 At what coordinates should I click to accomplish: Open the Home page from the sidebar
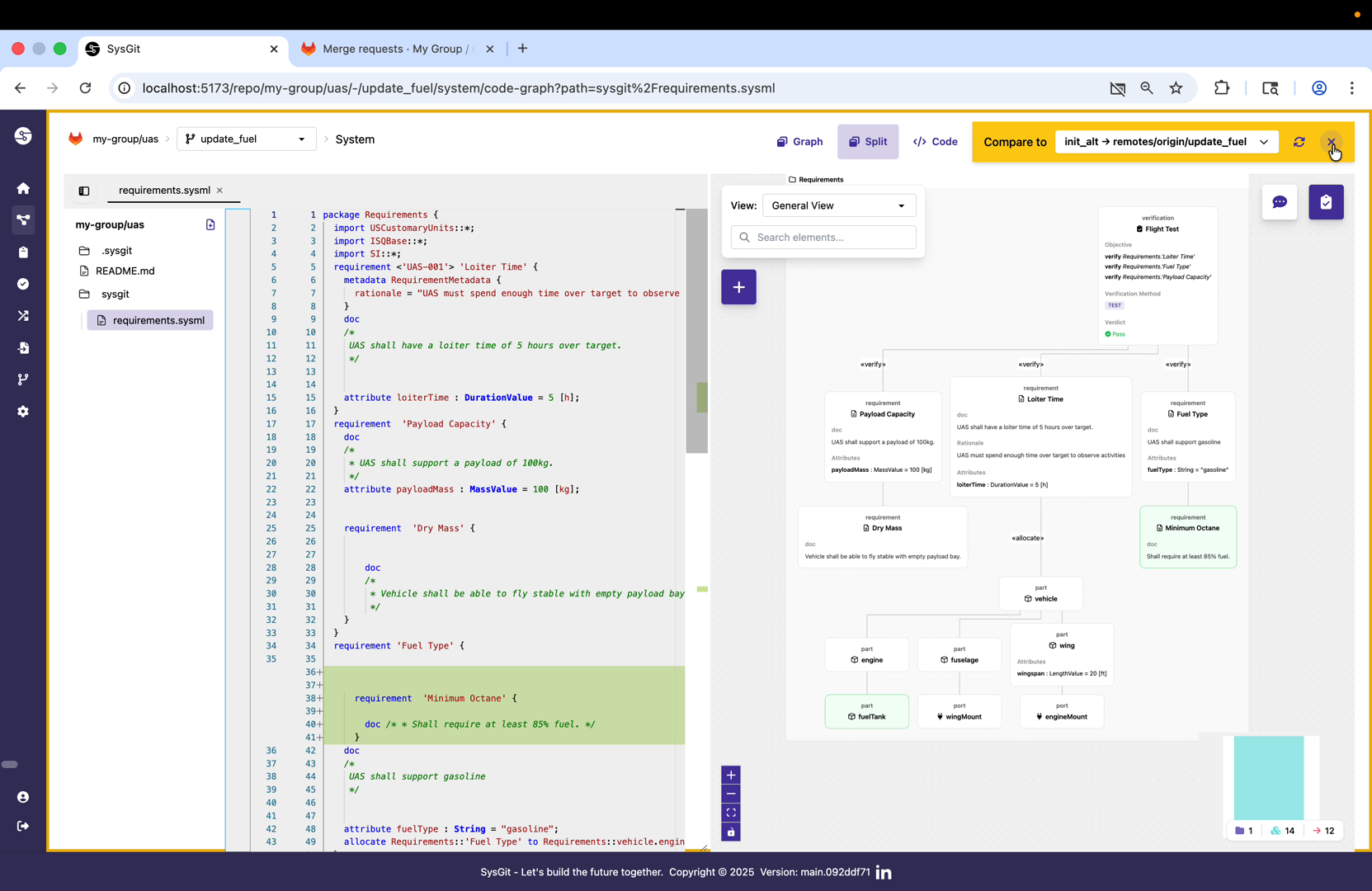[x=23, y=188]
